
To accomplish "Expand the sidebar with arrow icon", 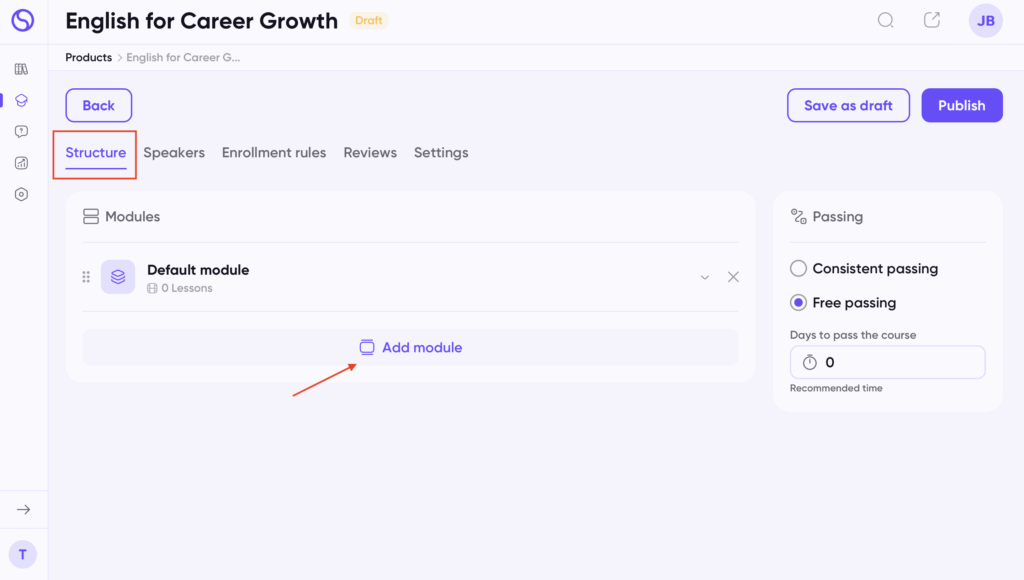I will [x=24, y=509].
